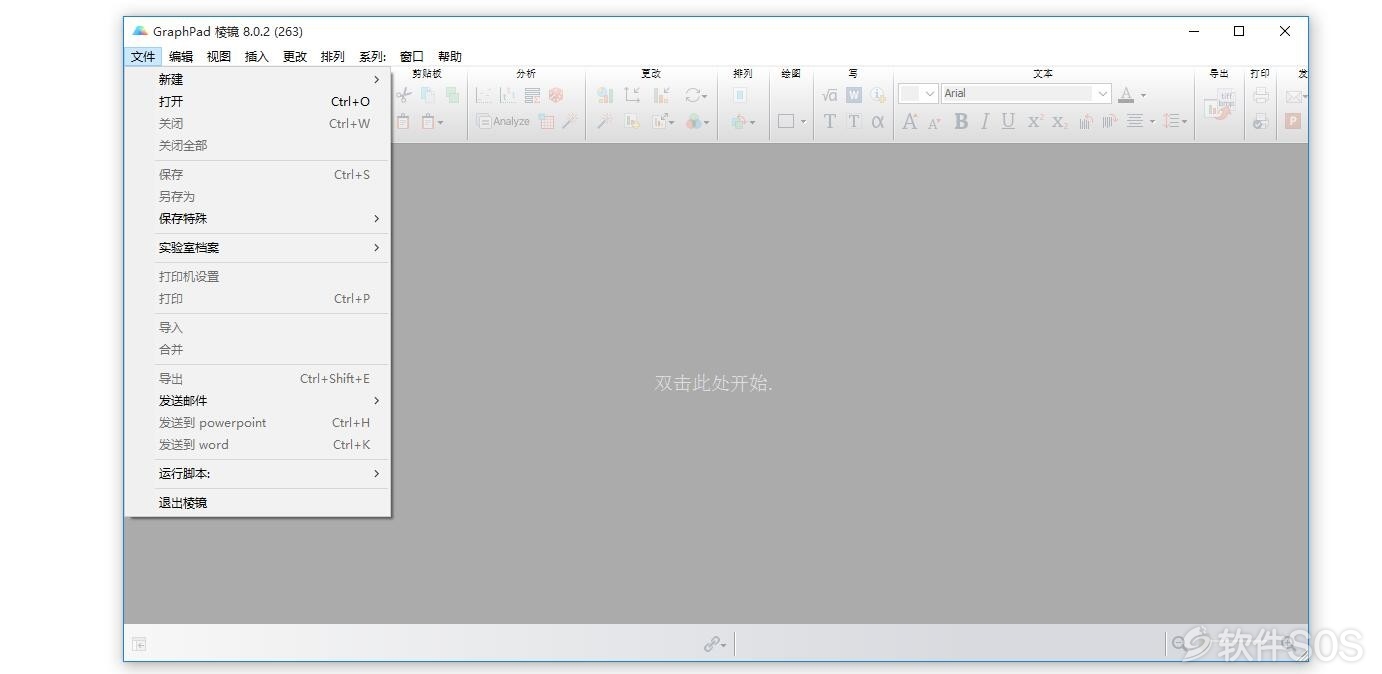Image resolution: width=1382 pixels, height=674 pixels.
Task: Open the 插入 menu
Action: coord(257,57)
